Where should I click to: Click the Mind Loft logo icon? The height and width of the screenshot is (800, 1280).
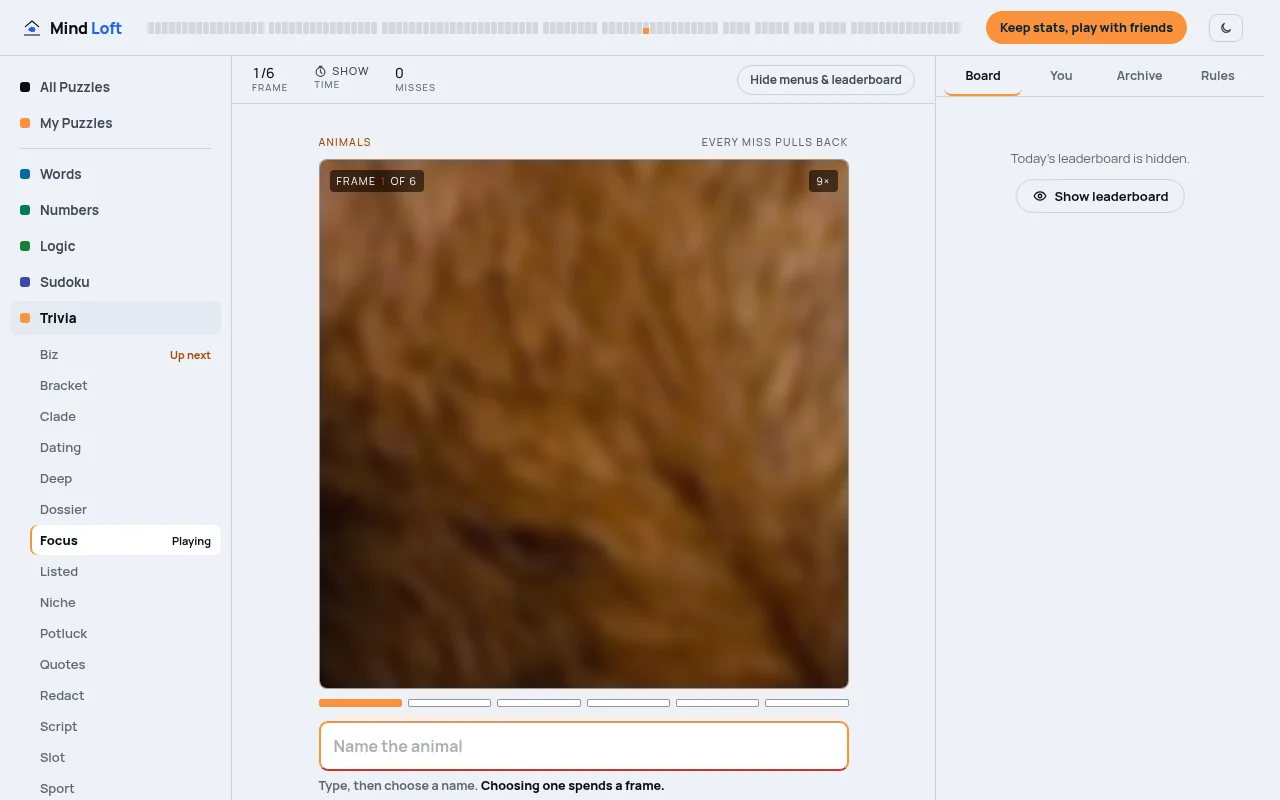click(33, 28)
